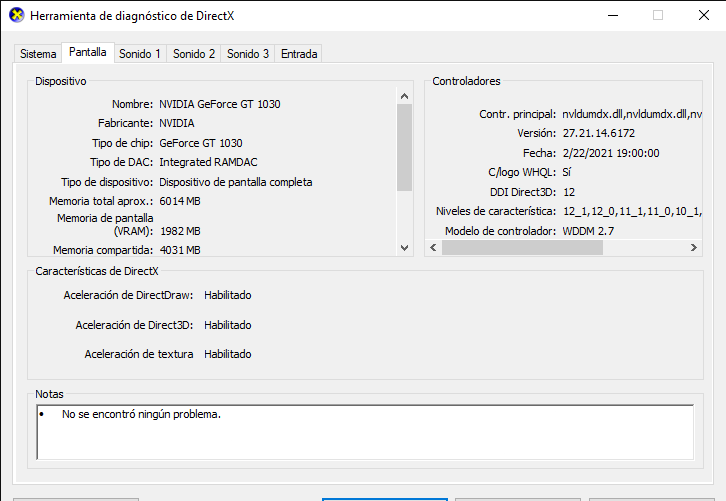This screenshot has height=501, width=726.
Task: Close the DirectX diagnostic window
Action: tap(704, 15)
